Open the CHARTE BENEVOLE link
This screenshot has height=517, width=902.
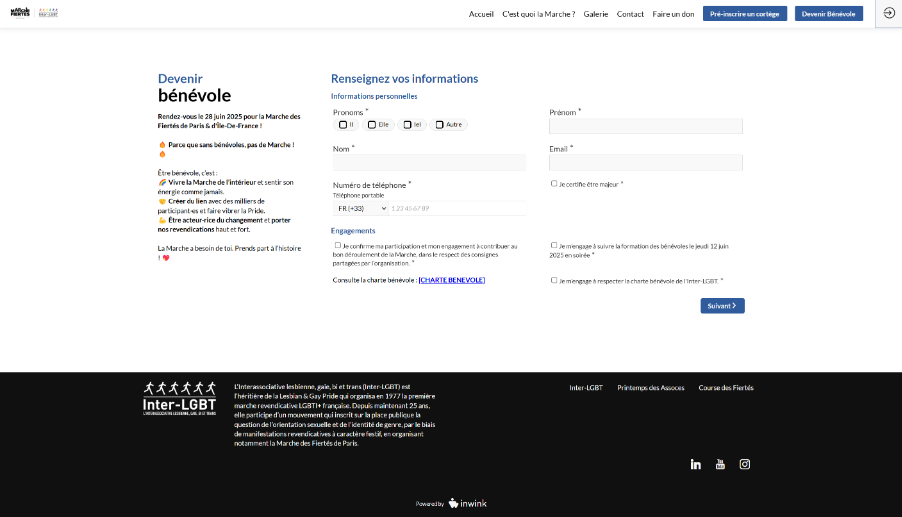[x=452, y=280]
